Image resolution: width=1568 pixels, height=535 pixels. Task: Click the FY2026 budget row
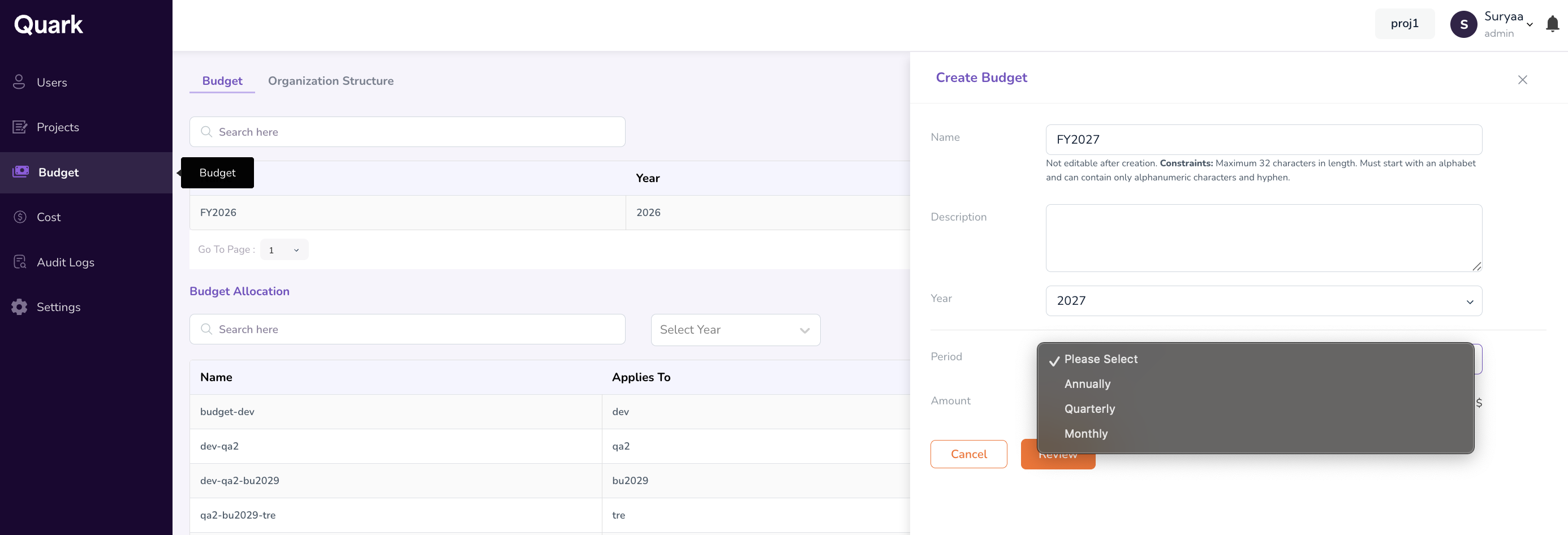[x=550, y=213]
